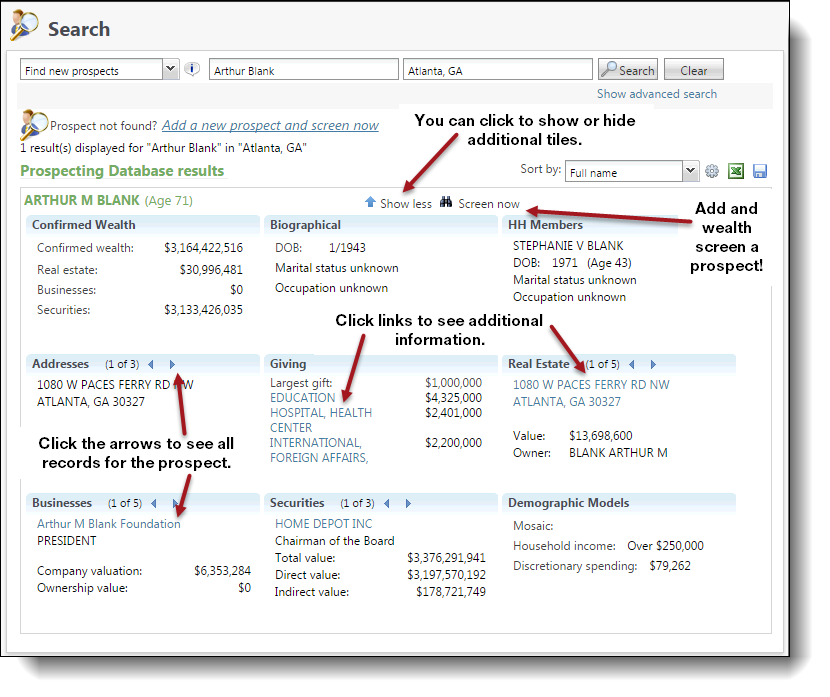Click the info icon beside prospect search dropdown
This screenshot has width=830, height=697.
[x=191, y=69]
